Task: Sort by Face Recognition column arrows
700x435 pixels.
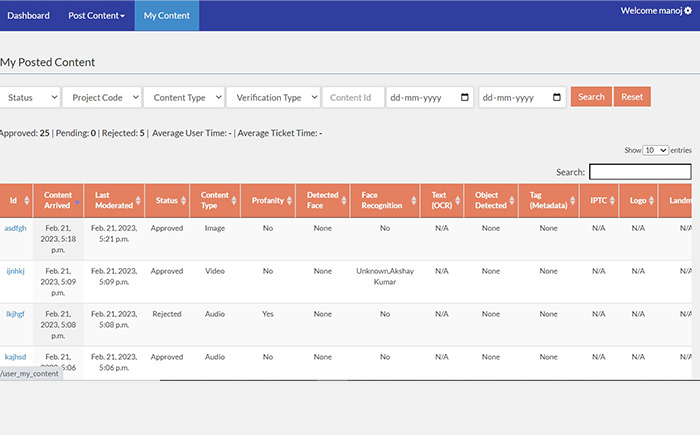Action: point(414,201)
